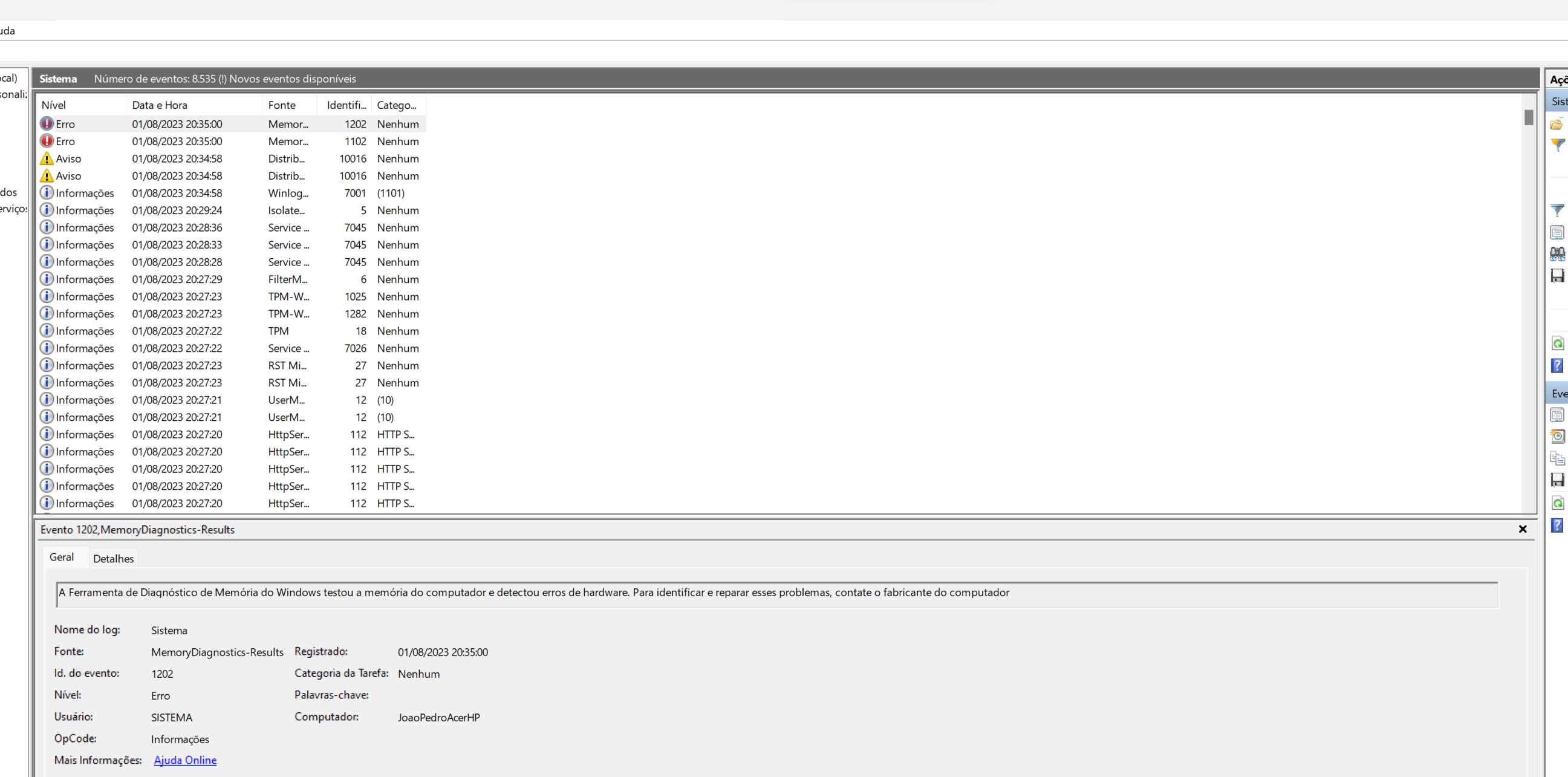Click the create custom view funnel icon

(x=1557, y=145)
